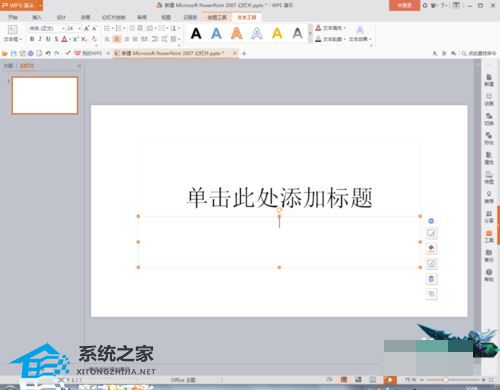
Task: Toggle superscript formatting
Action: pyautogui.click(x=75, y=39)
